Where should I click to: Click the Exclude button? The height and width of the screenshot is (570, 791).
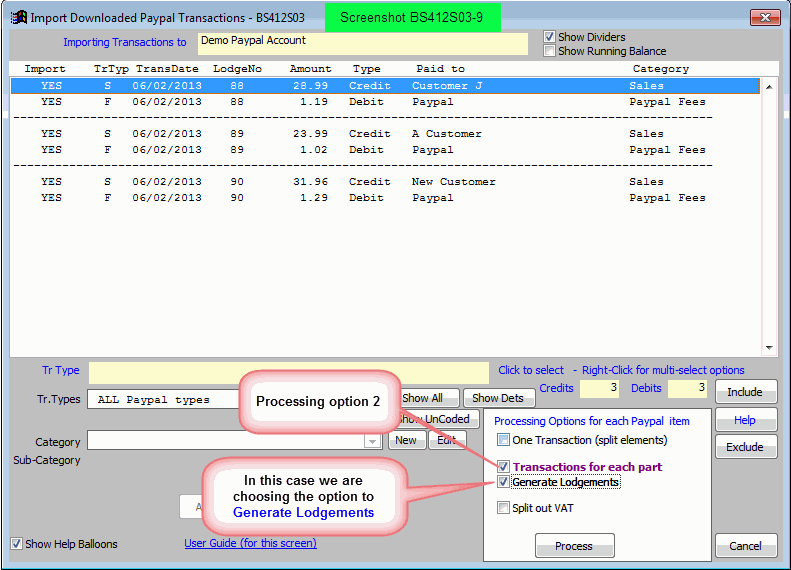pyautogui.click(x=746, y=447)
